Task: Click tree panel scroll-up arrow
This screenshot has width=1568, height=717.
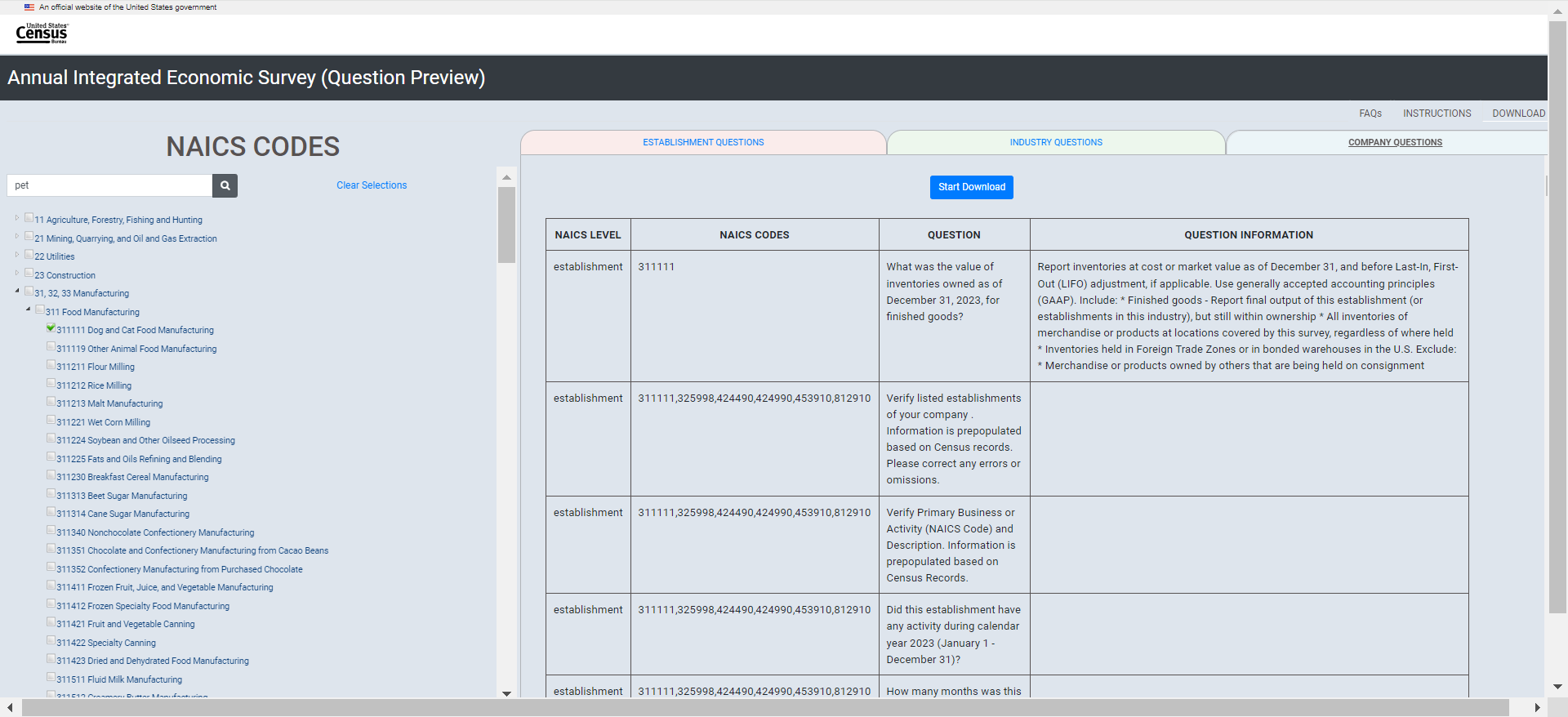Action: coord(506,177)
